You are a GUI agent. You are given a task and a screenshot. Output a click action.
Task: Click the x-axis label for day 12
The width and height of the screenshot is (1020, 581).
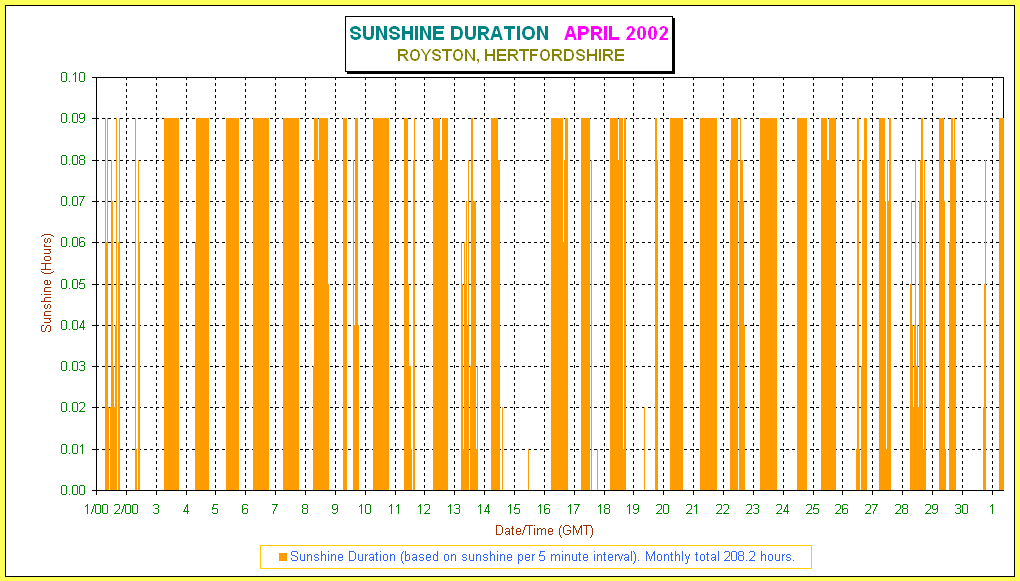tap(424, 509)
